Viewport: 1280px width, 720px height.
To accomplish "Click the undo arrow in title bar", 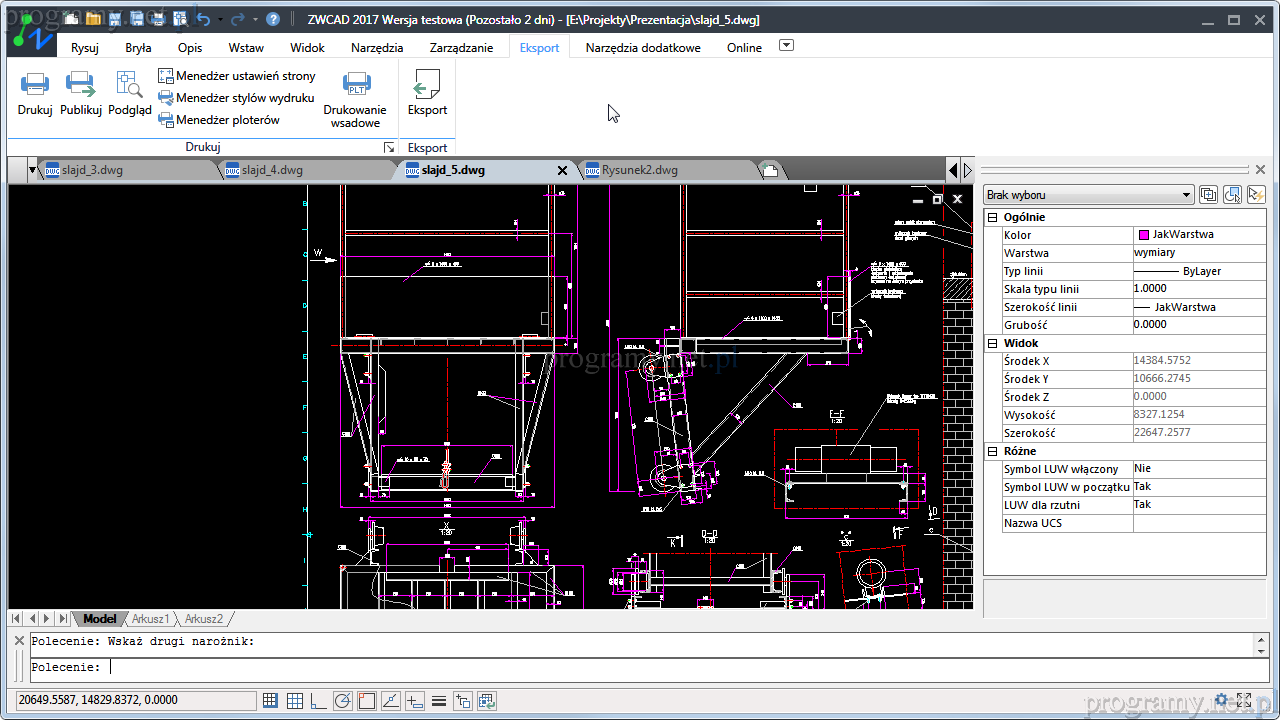I will [x=204, y=19].
